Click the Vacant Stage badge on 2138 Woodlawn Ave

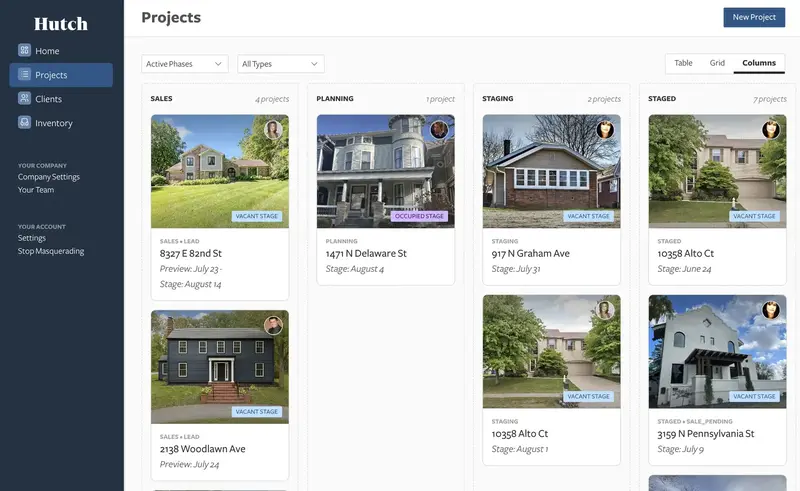point(257,411)
